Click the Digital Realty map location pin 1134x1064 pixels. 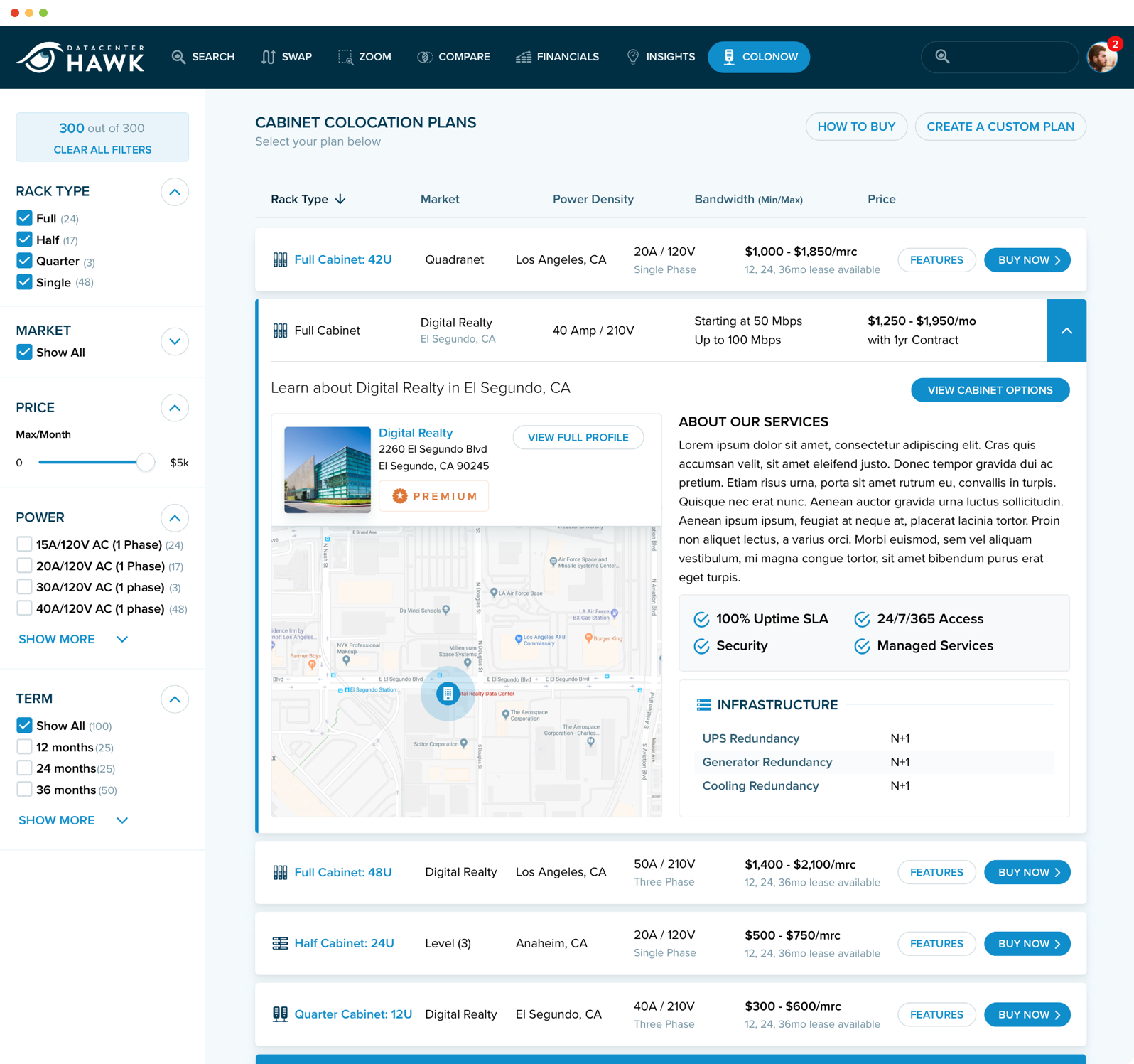click(448, 694)
